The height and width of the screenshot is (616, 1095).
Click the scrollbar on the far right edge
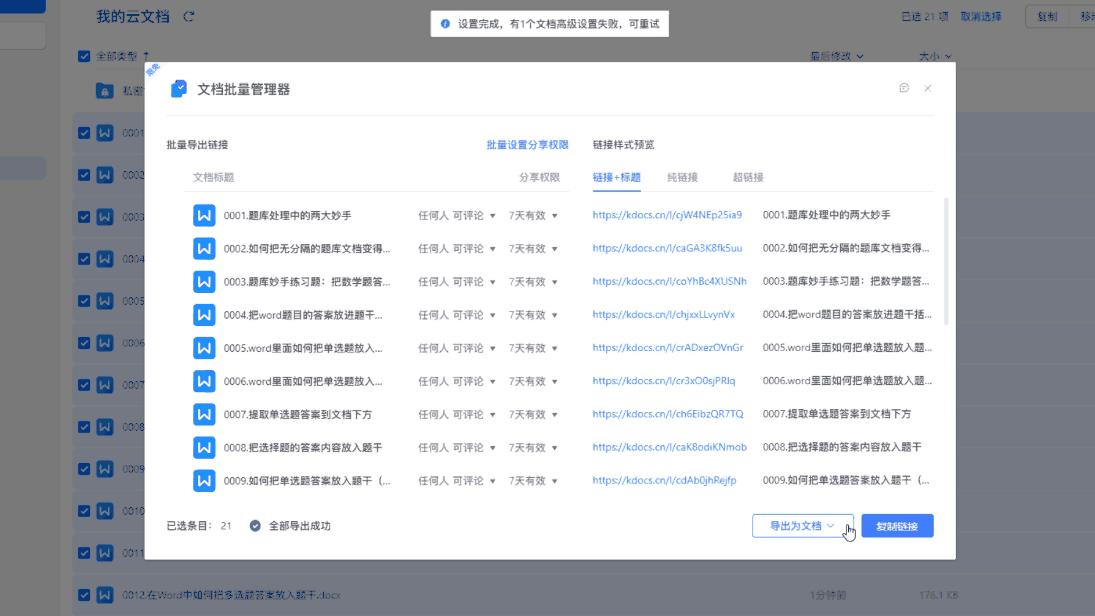[1091, 300]
